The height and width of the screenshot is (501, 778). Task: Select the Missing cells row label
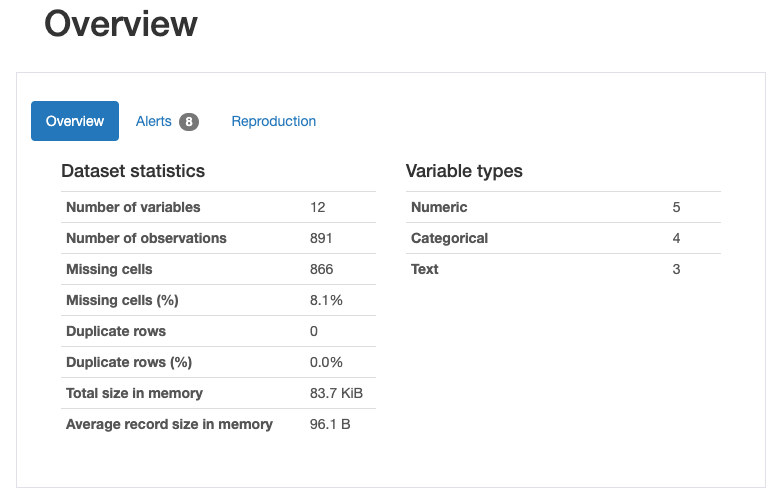pos(109,269)
